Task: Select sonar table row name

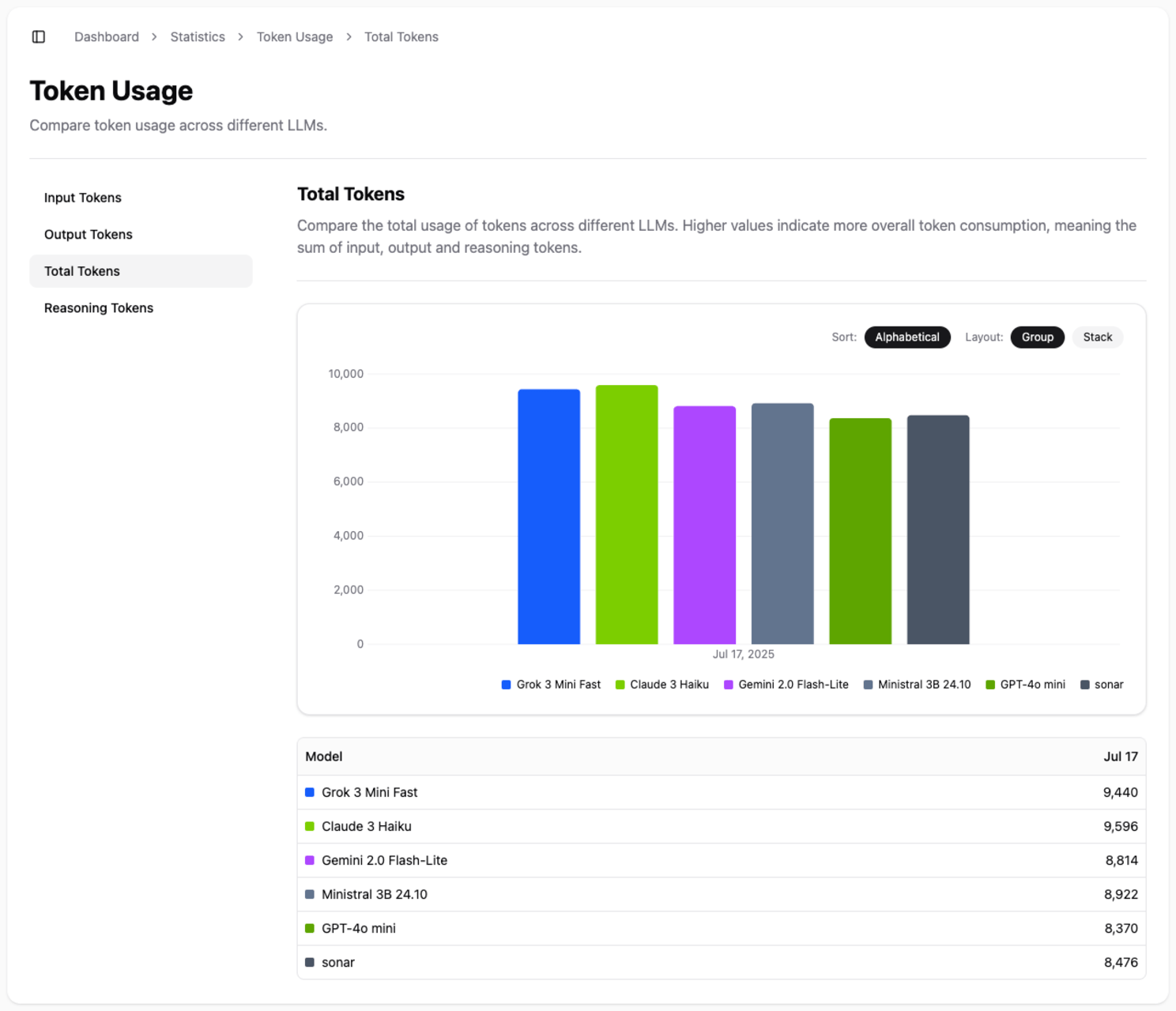Action: click(x=338, y=962)
